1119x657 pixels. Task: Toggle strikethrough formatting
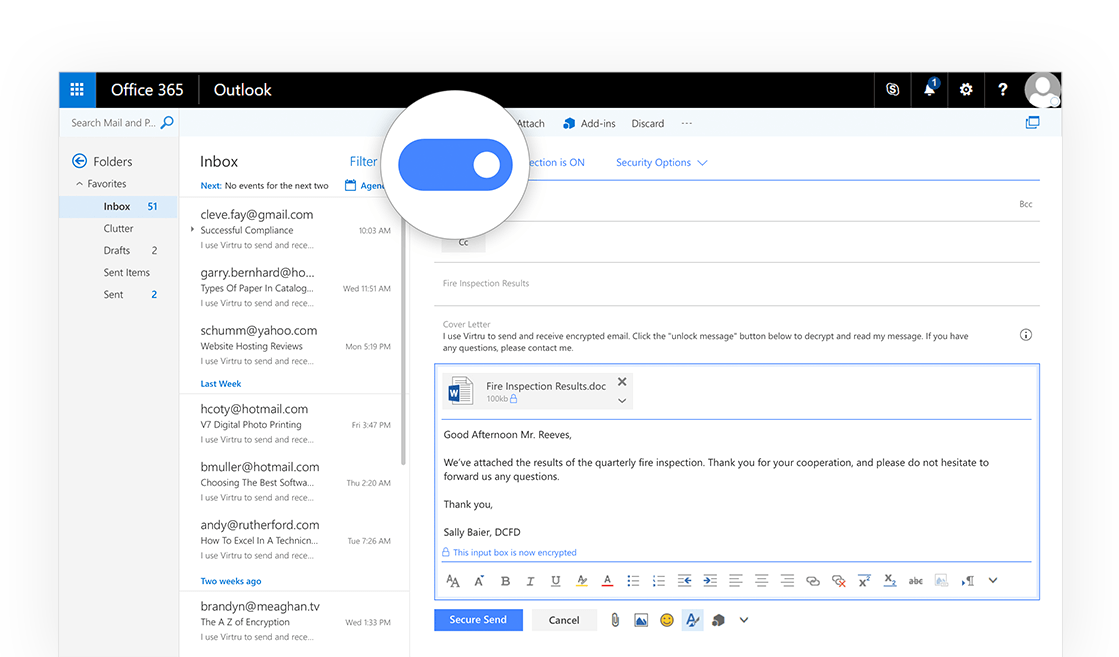pos(916,581)
